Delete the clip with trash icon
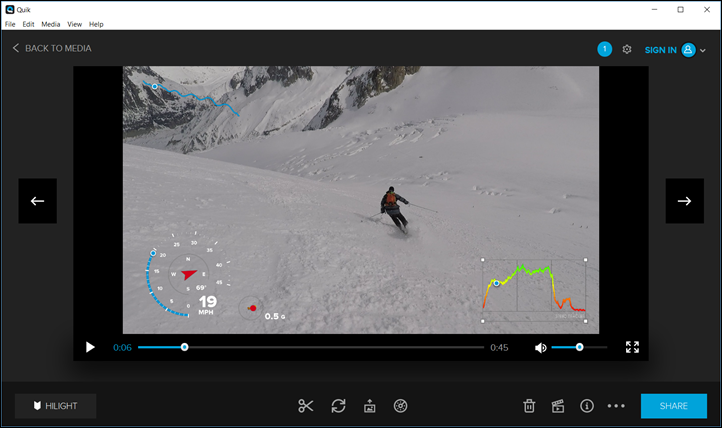 529,406
